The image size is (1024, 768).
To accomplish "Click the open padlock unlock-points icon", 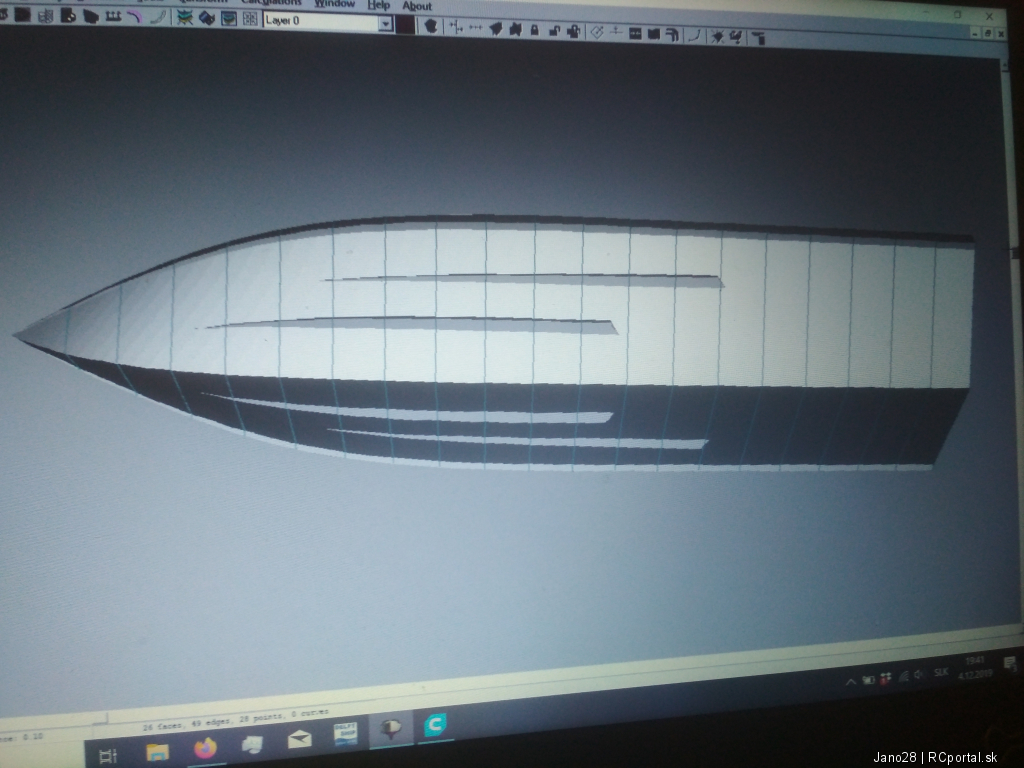I will (x=554, y=31).
